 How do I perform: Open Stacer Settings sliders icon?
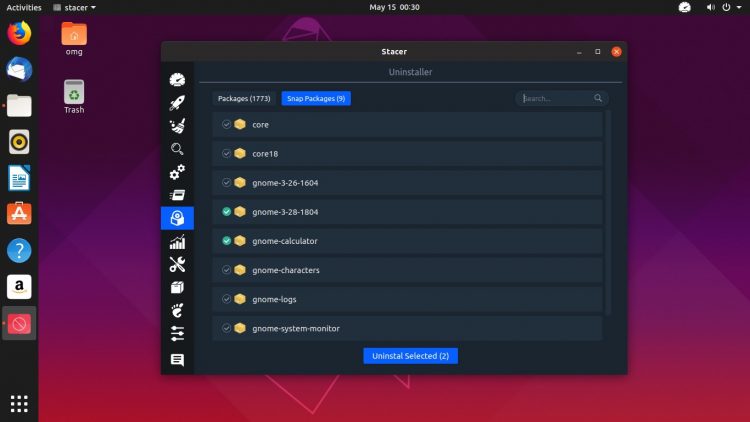(x=177, y=333)
